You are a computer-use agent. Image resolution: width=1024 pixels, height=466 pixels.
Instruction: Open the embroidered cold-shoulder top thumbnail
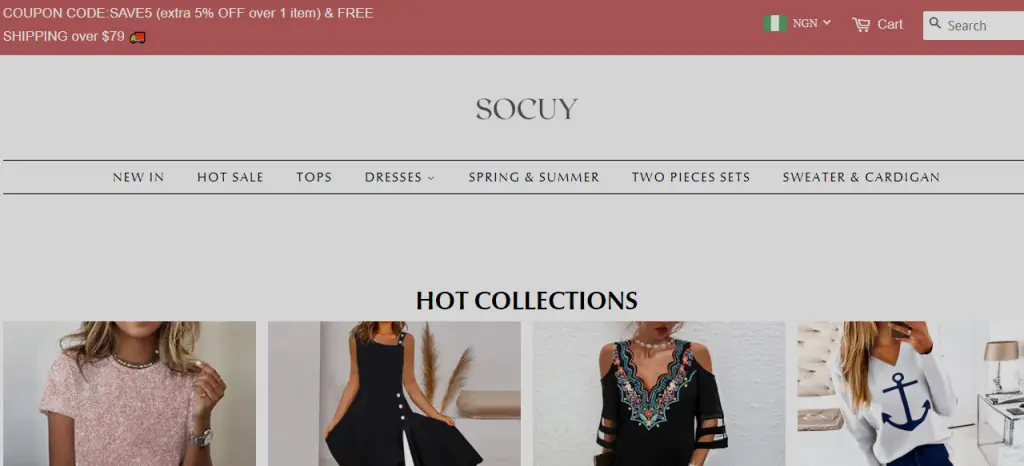(x=659, y=394)
